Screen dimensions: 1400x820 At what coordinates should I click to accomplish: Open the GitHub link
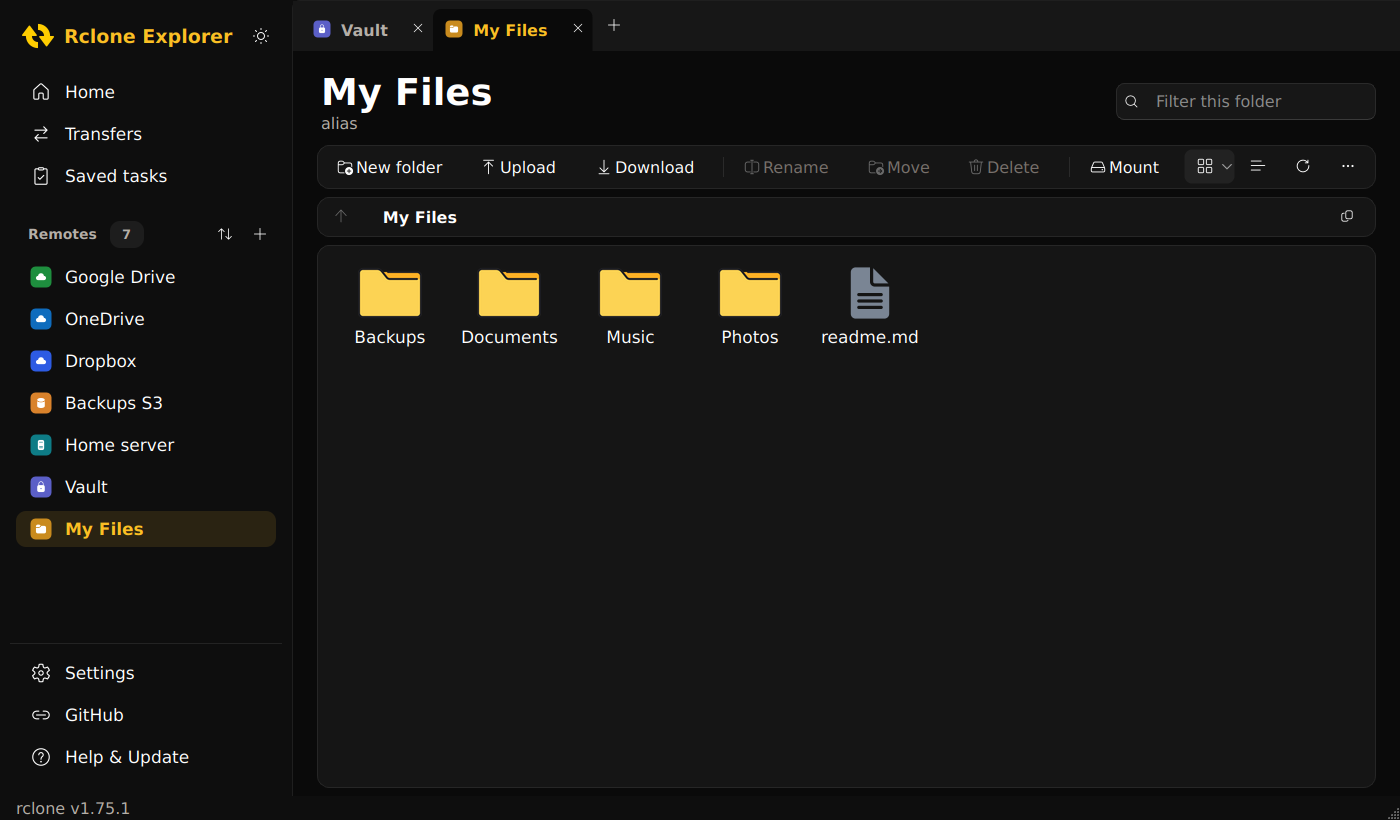pos(146,715)
